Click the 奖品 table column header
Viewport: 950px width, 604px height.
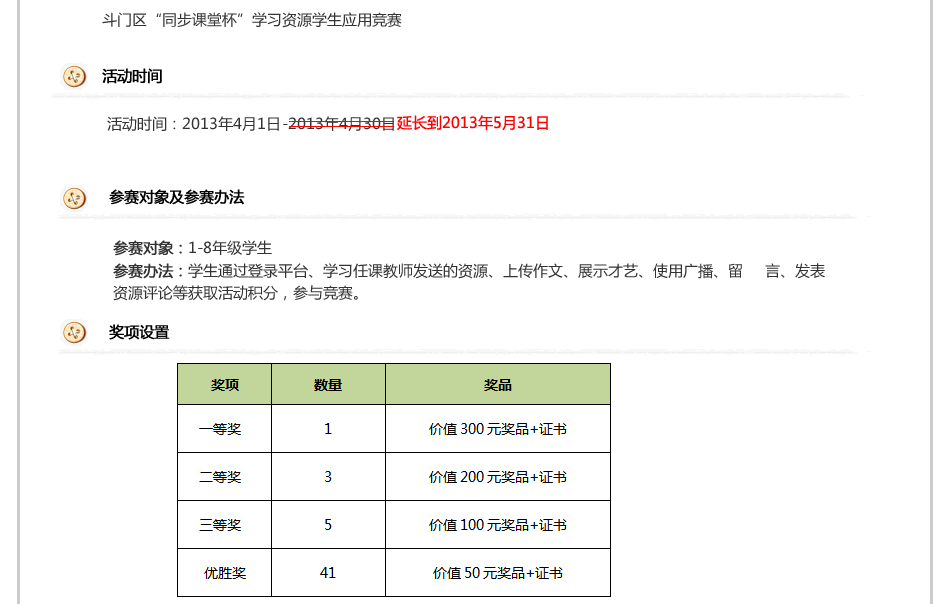click(497, 385)
